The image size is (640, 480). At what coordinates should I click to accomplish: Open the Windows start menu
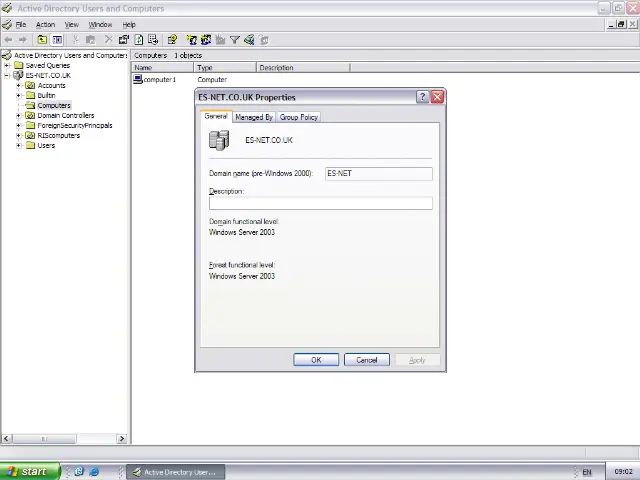pos(29,471)
